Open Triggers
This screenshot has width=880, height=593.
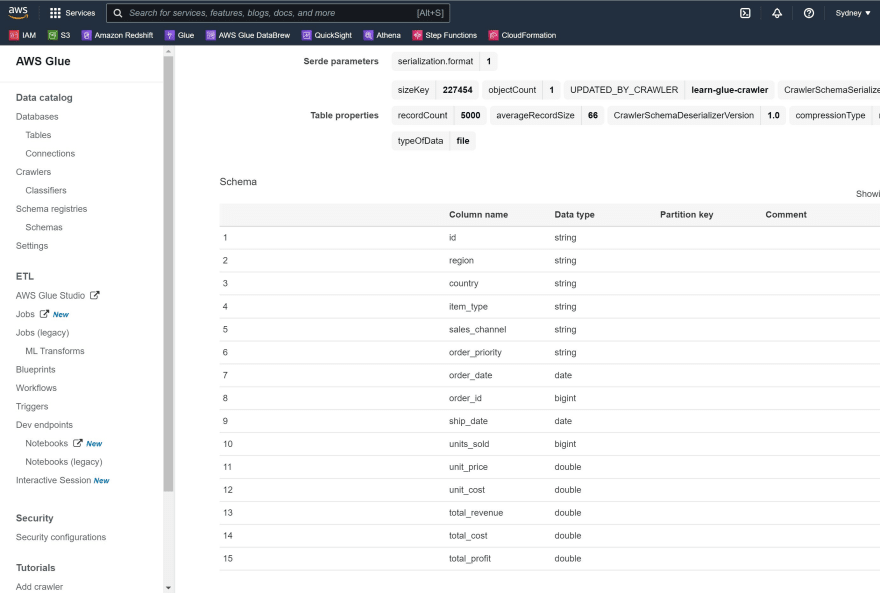[x=32, y=407]
